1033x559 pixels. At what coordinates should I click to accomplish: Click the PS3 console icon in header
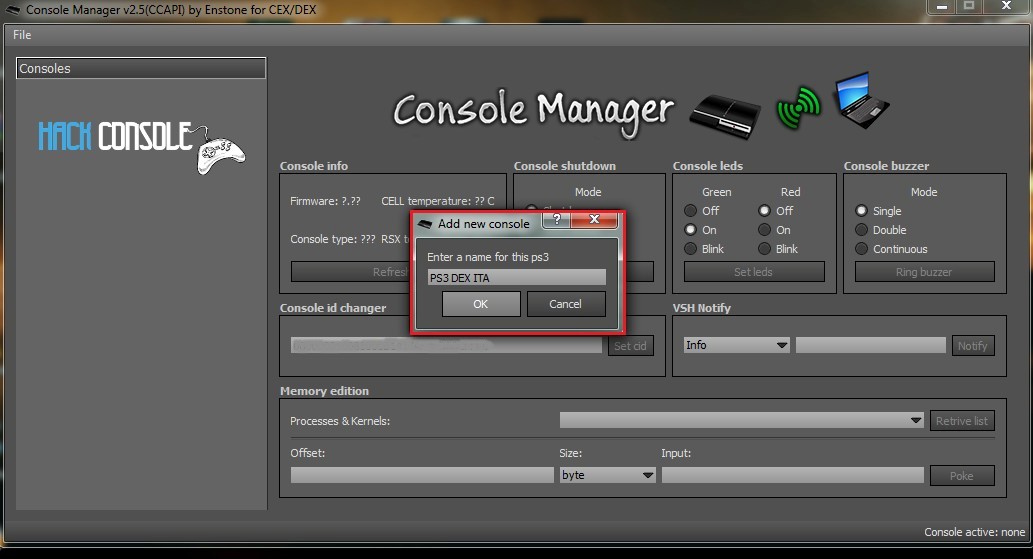(725, 109)
